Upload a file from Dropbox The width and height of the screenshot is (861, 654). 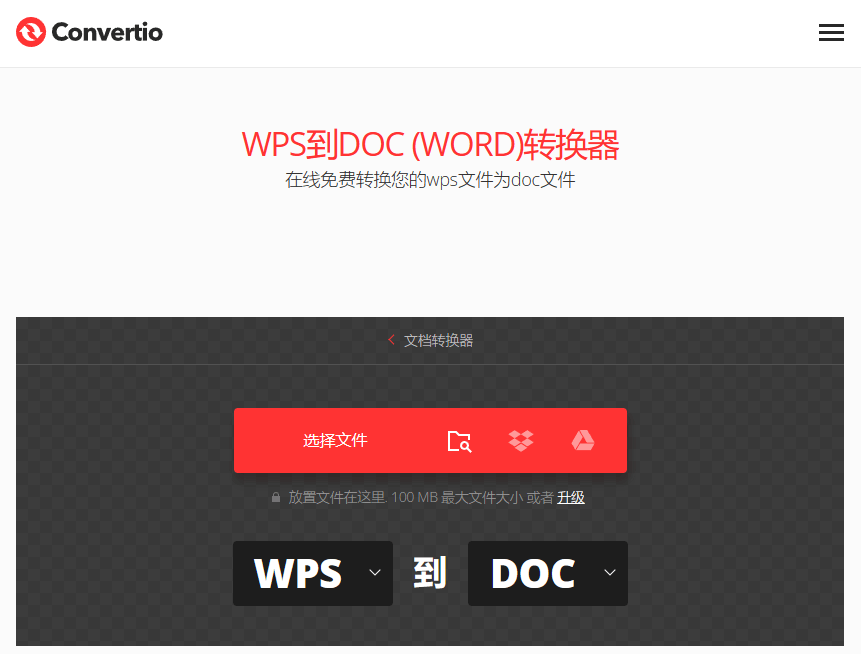[x=520, y=440]
